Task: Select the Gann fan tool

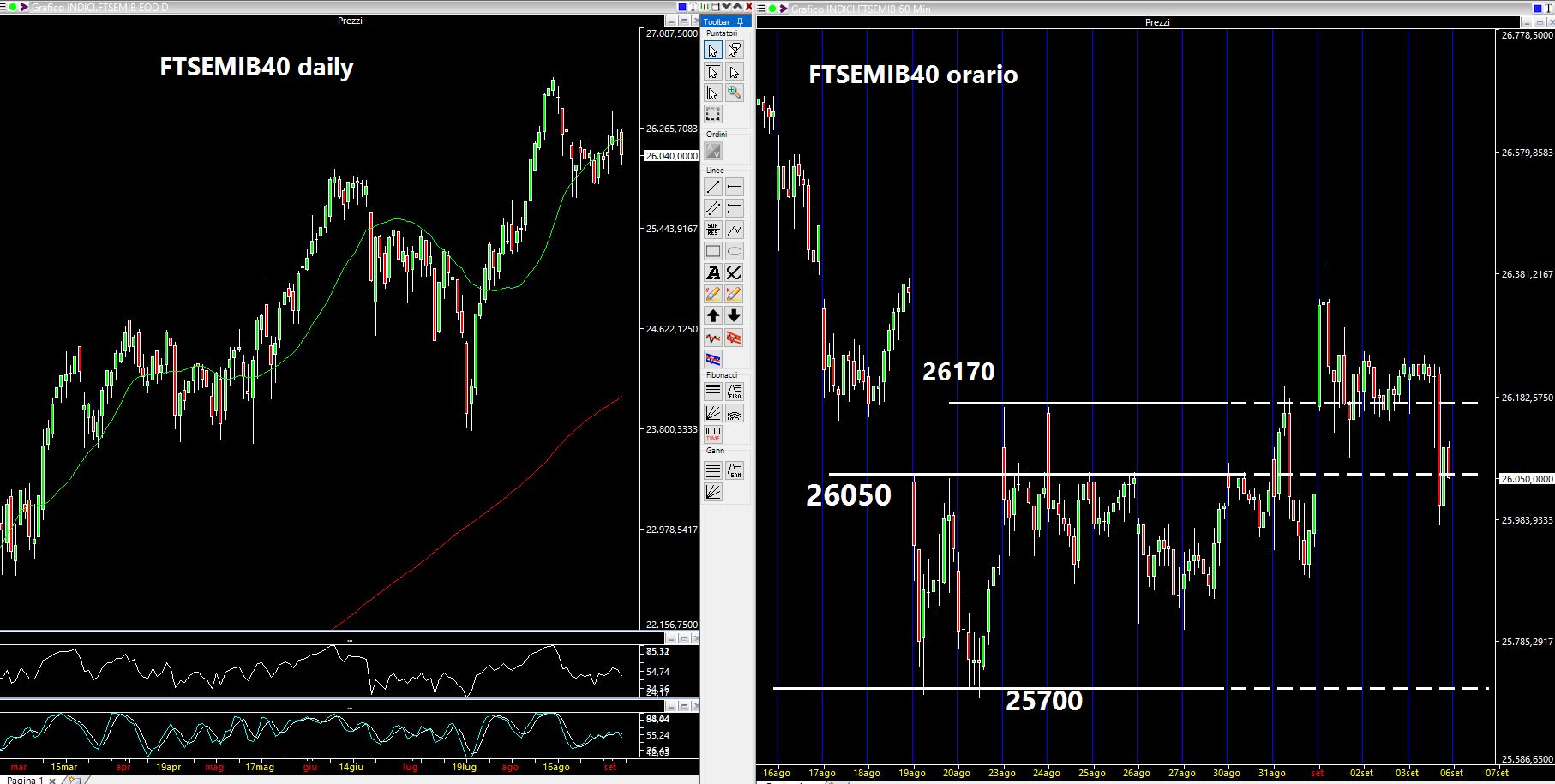Action: click(x=713, y=491)
